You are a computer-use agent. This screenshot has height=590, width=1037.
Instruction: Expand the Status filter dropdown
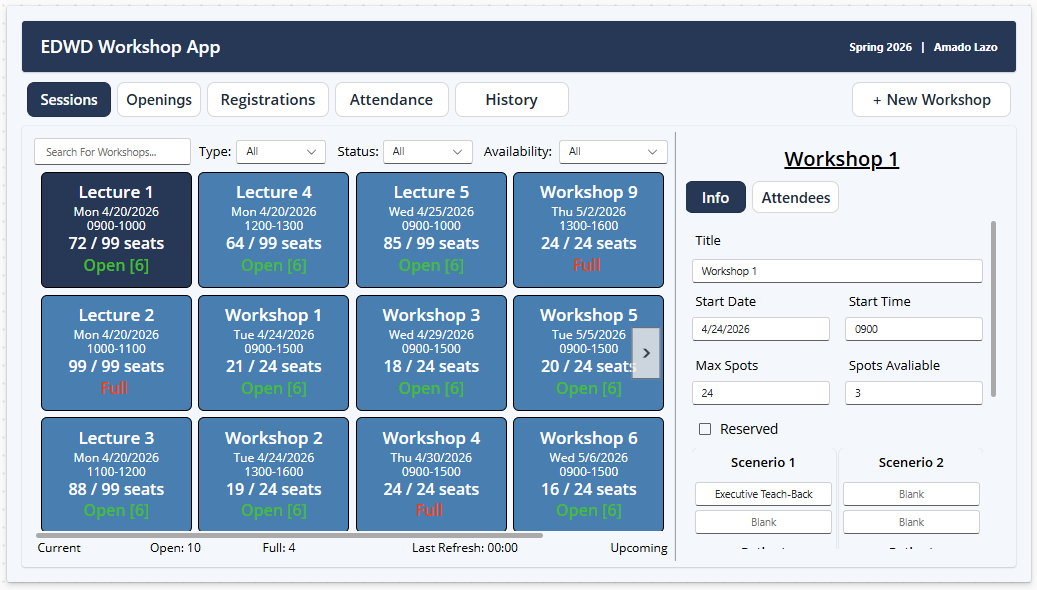pos(427,151)
